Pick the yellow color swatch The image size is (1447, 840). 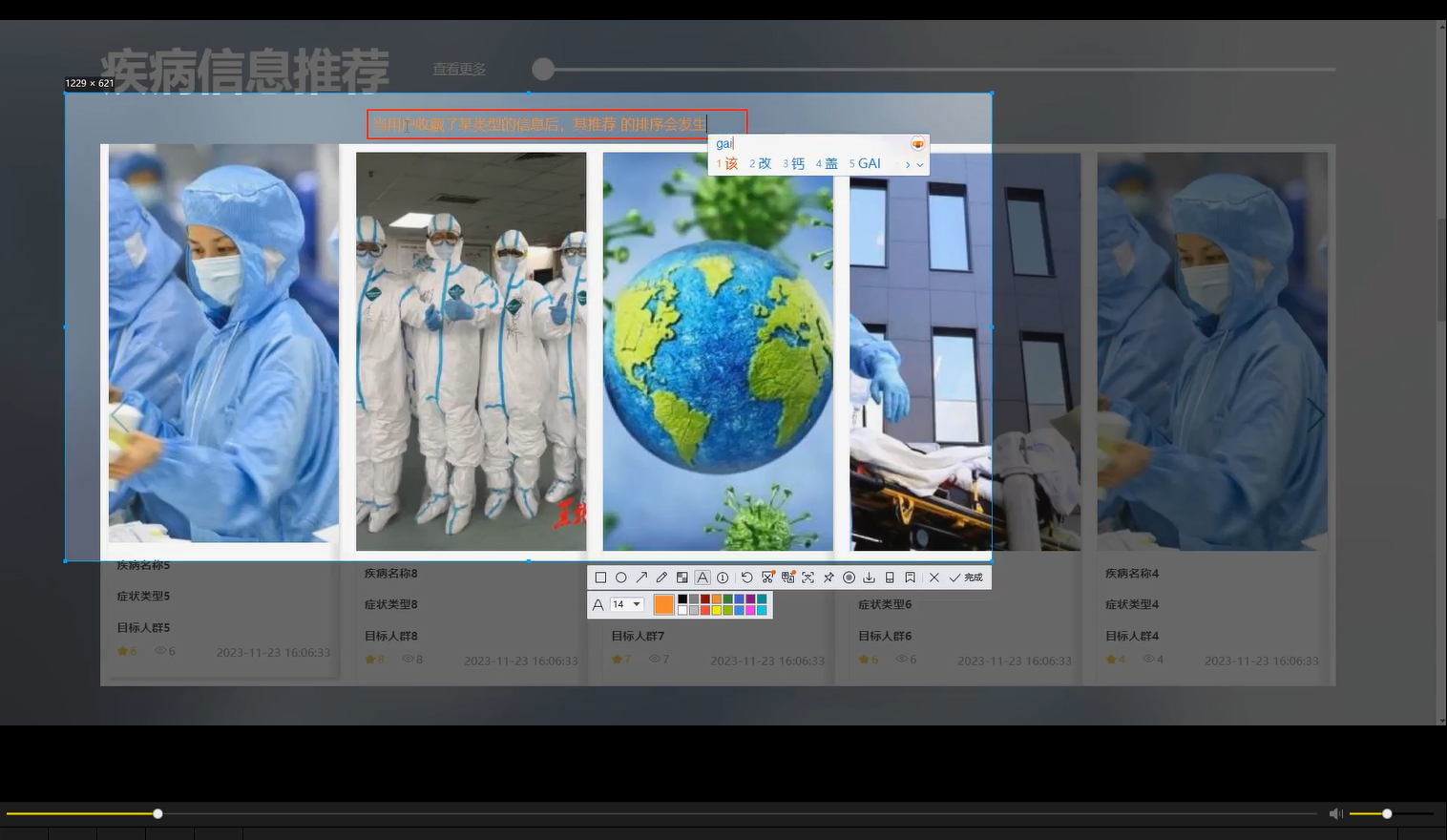(x=717, y=610)
